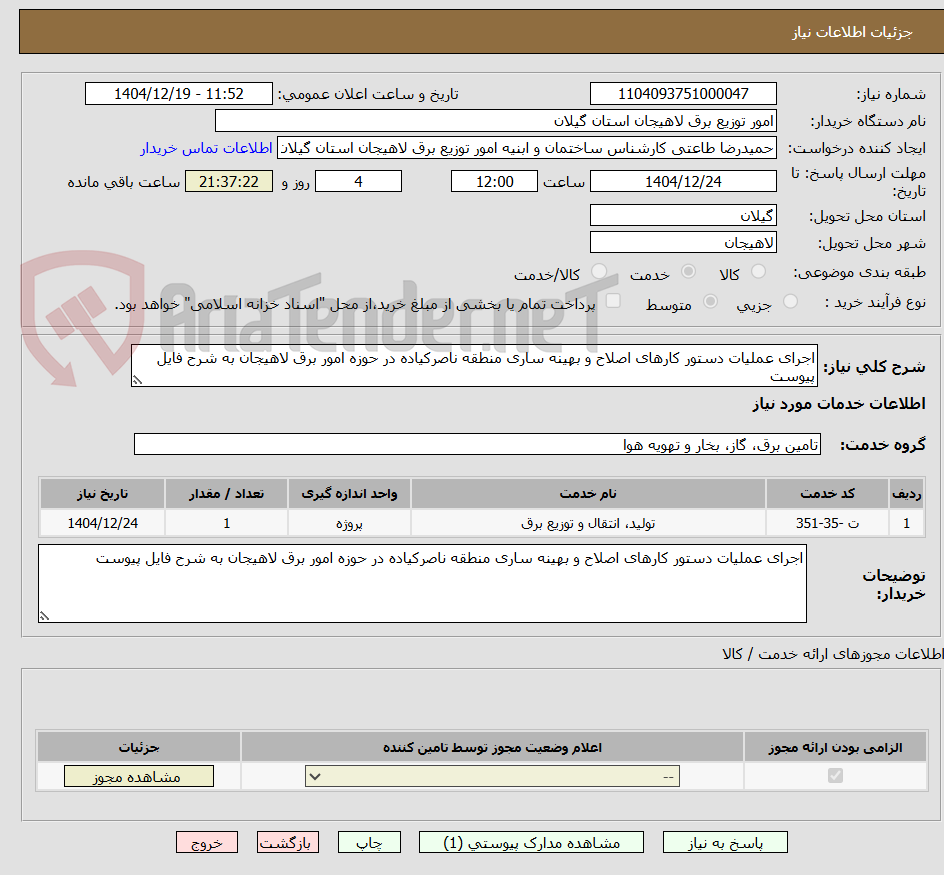Click the days remaining field showing 4
The height and width of the screenshot is (875, 944).
click(x=358, y=181)
